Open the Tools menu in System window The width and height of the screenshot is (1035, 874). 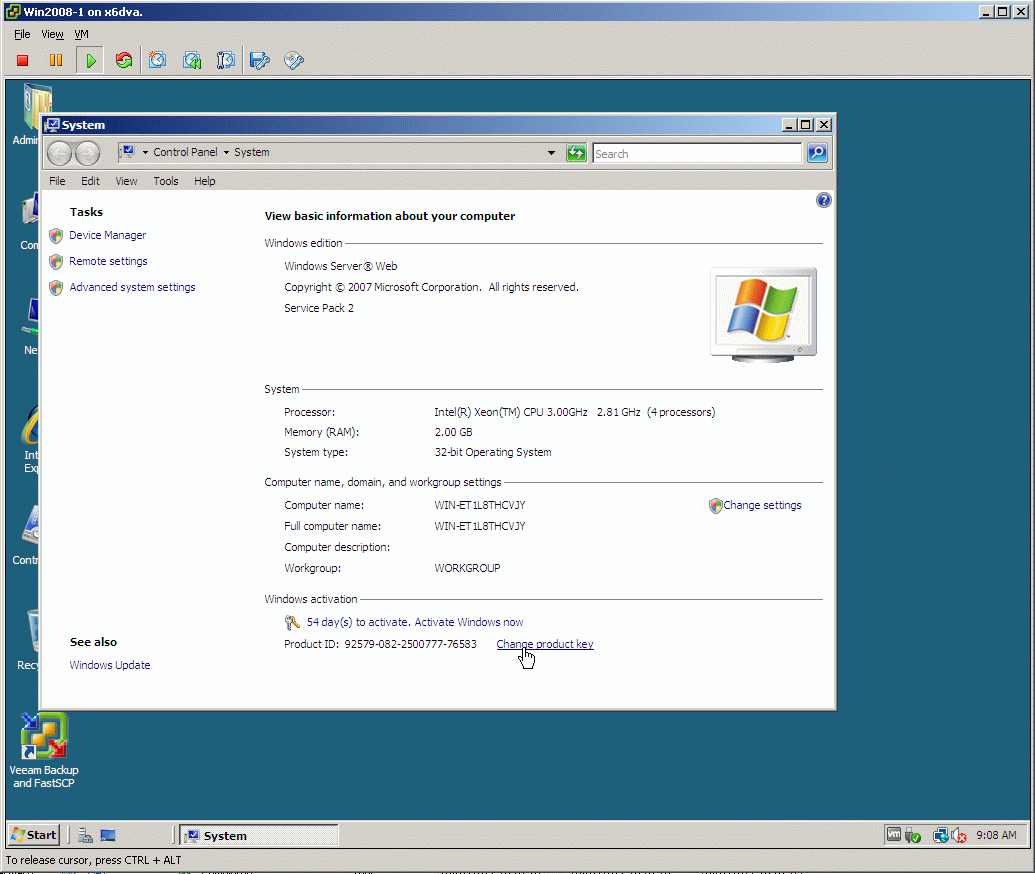pyautogui.click(x=166, y=181)
